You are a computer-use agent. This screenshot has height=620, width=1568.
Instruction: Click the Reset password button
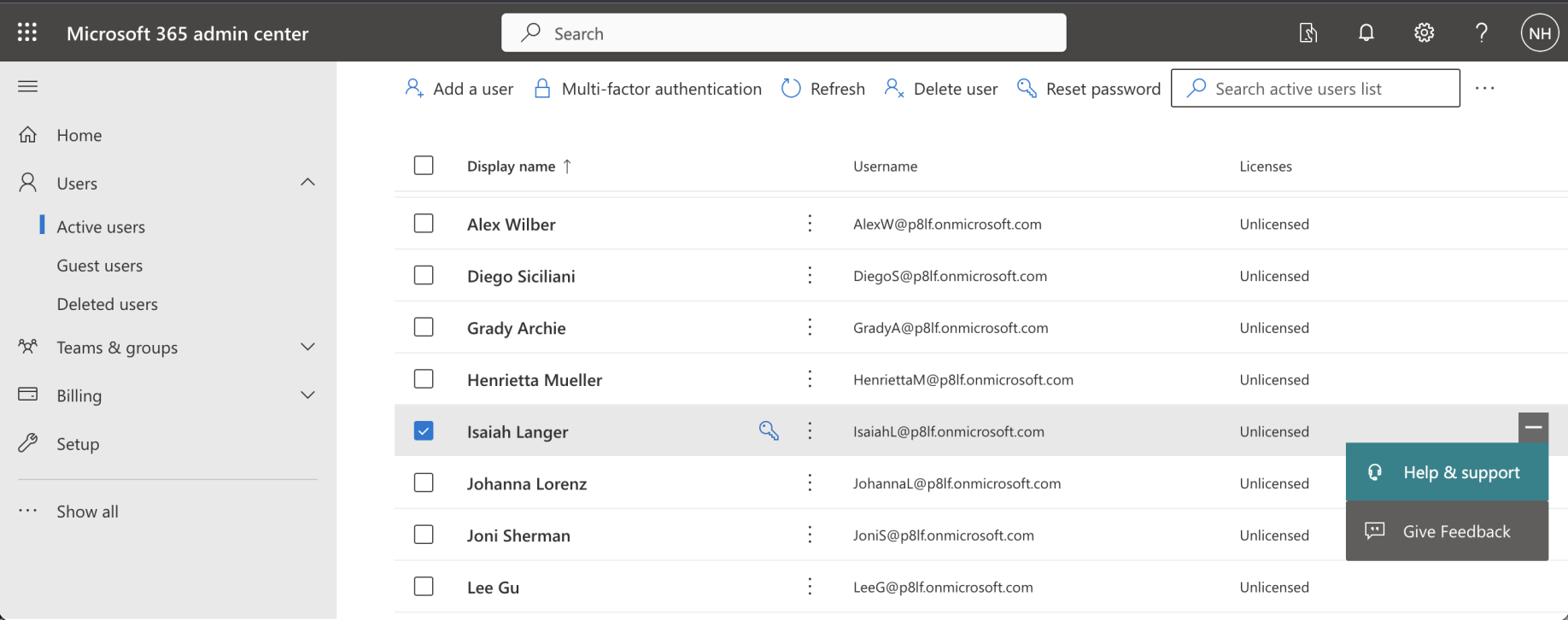(x=1089, y=89)
